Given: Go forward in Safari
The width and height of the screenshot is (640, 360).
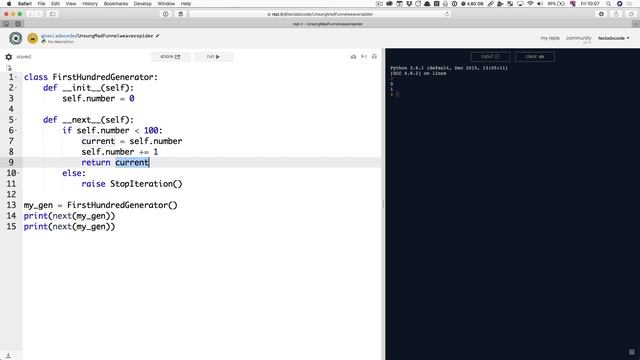Looking at the screenshot, I should [39, 14].
